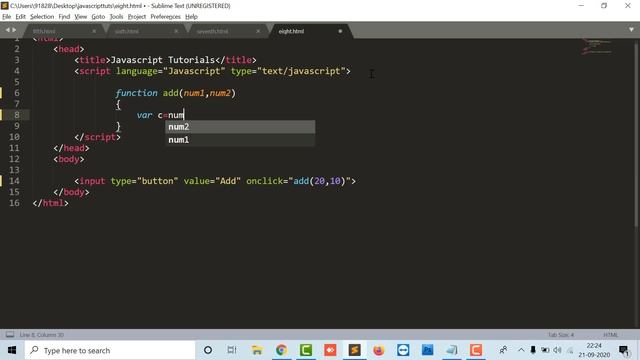Click in the Windows search box
The height and width of the screenshot is (360, 640).
[x=110, y=350]
